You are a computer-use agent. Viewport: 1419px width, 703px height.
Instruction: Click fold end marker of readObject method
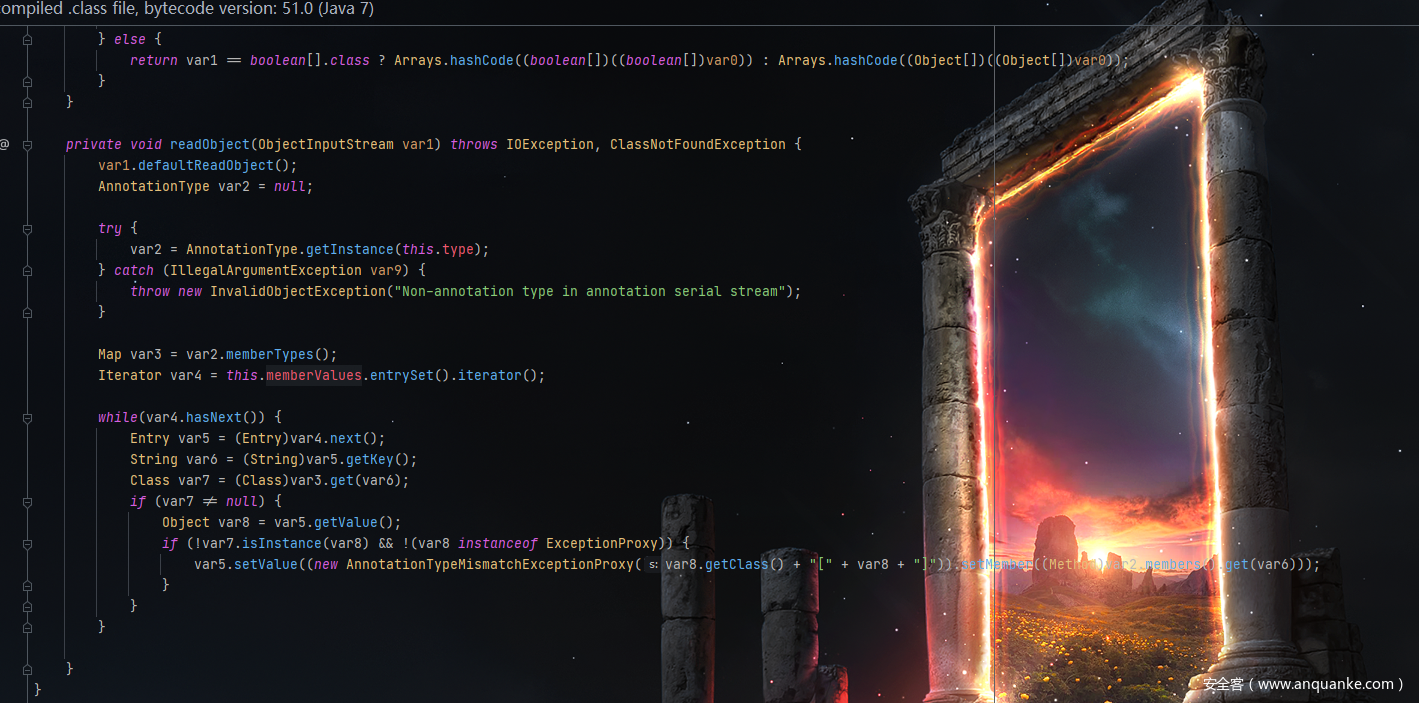27,668
